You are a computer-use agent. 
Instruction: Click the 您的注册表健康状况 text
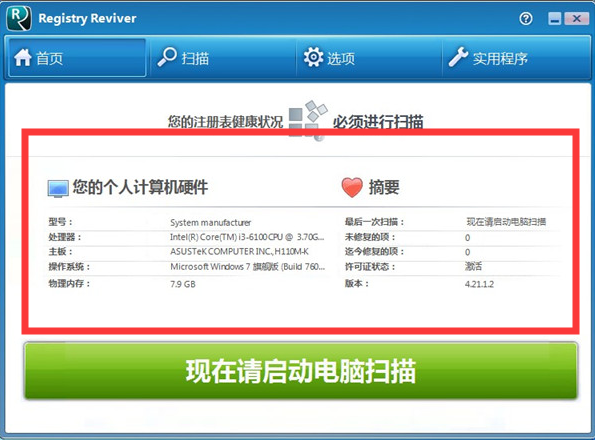click(226, 122)
